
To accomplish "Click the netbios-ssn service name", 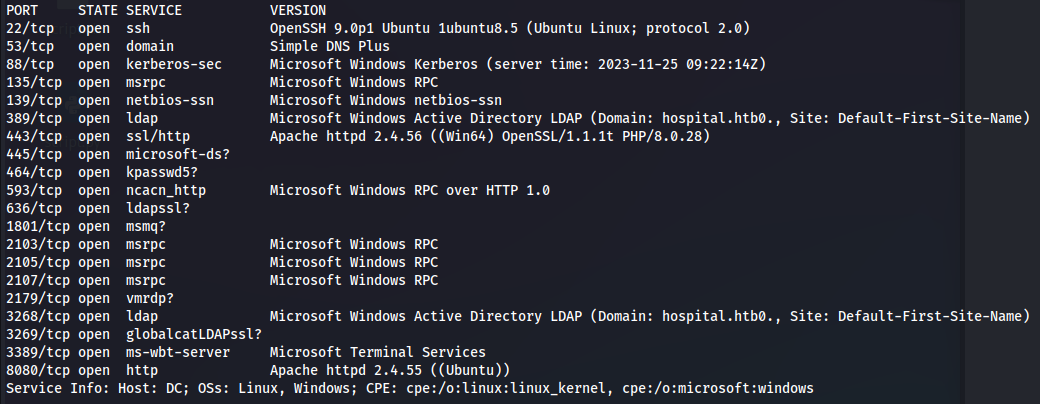I will (x=170, y=100).
